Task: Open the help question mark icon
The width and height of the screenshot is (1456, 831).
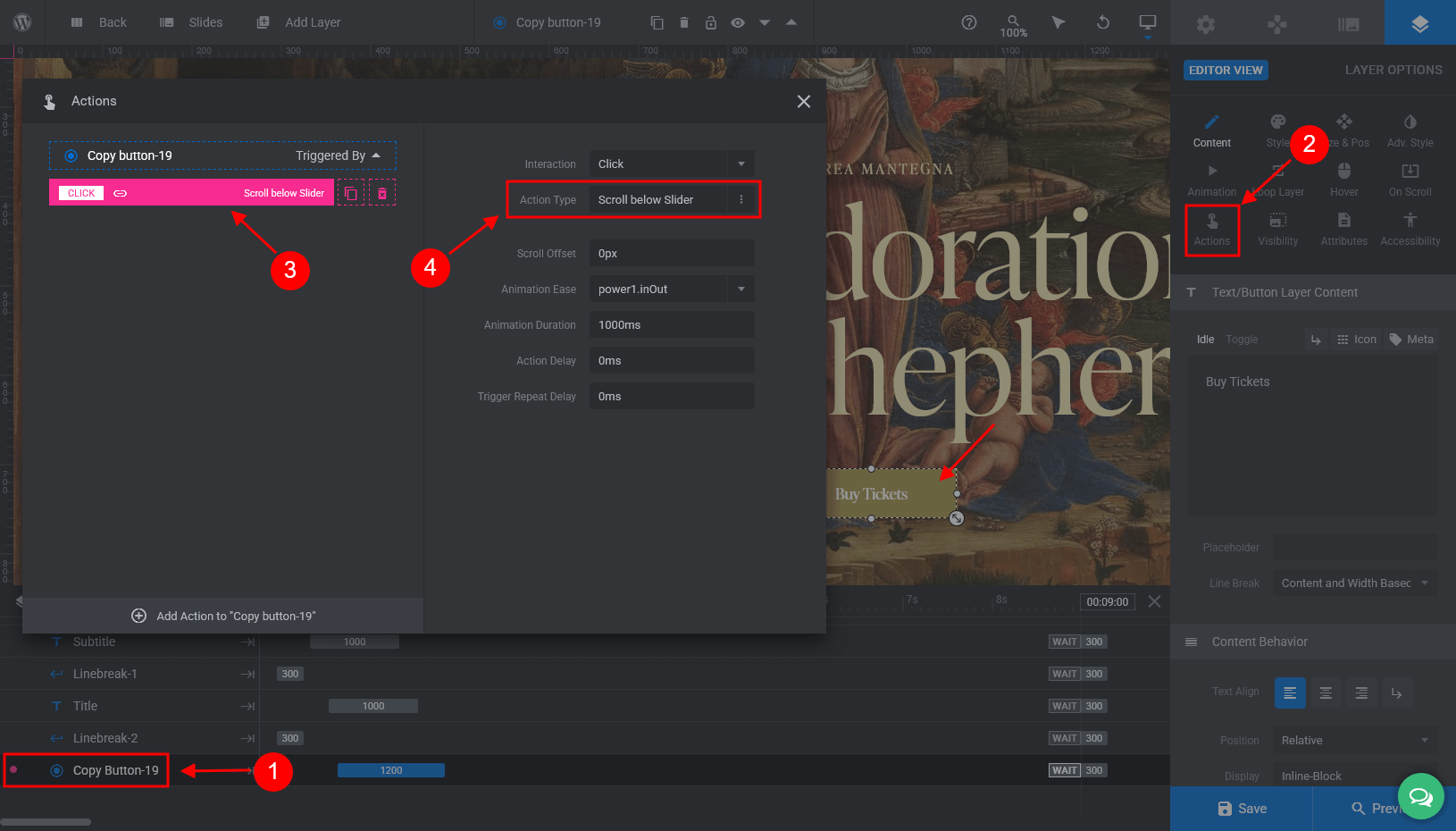Action: click(969, 22)
